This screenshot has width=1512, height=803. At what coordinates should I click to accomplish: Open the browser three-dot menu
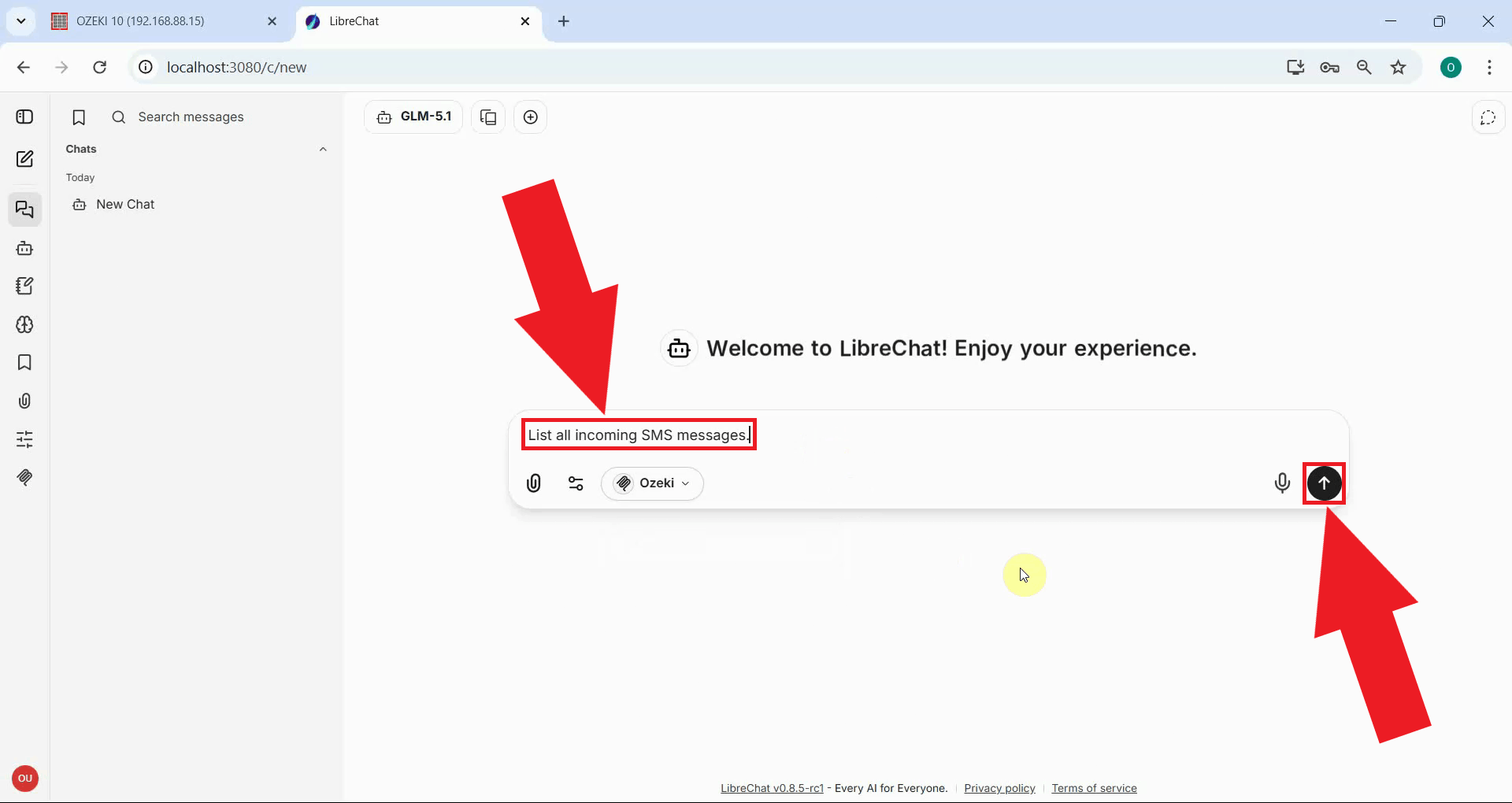pyautogui.click(x=1489, y=67)
